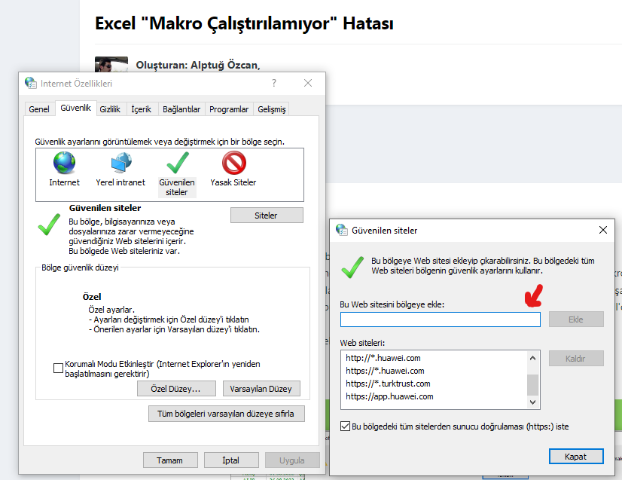Reset all zones with Tüm bölgeleri button
The width and height of the screenshot is (622, 480).
click(225, 413)
